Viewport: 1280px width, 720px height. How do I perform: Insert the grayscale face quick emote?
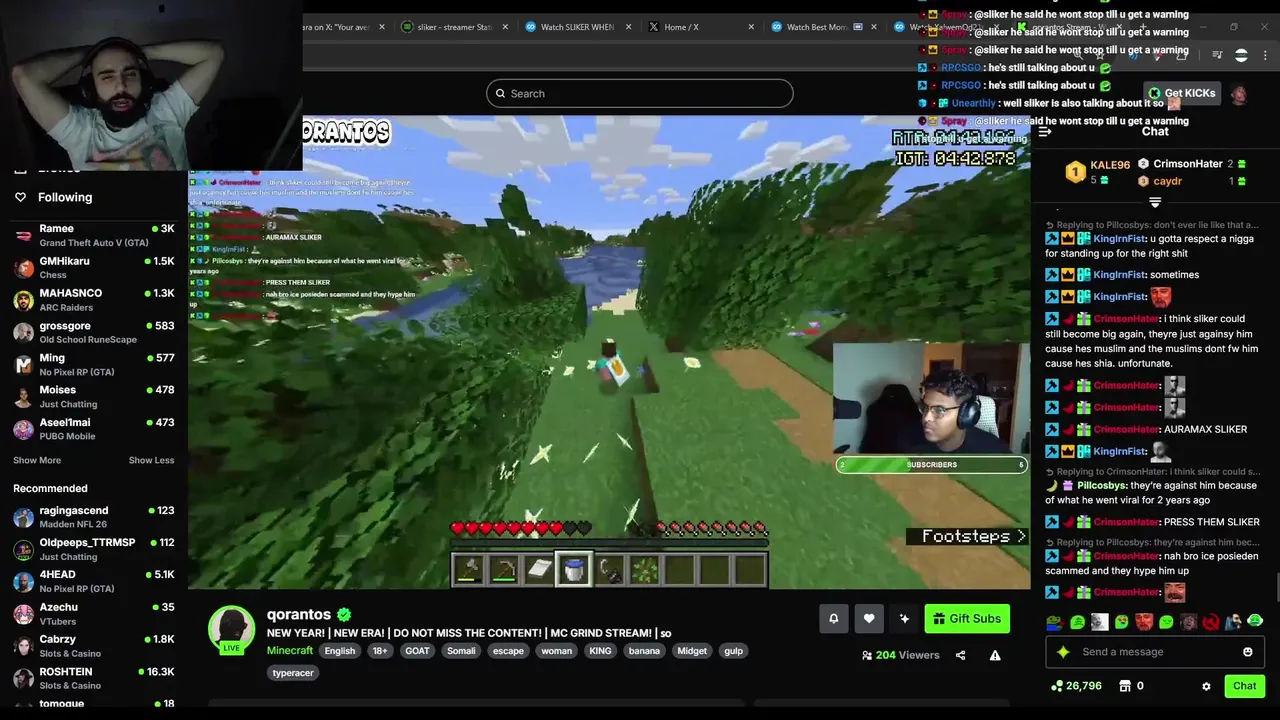click(x=1100, y=622)
